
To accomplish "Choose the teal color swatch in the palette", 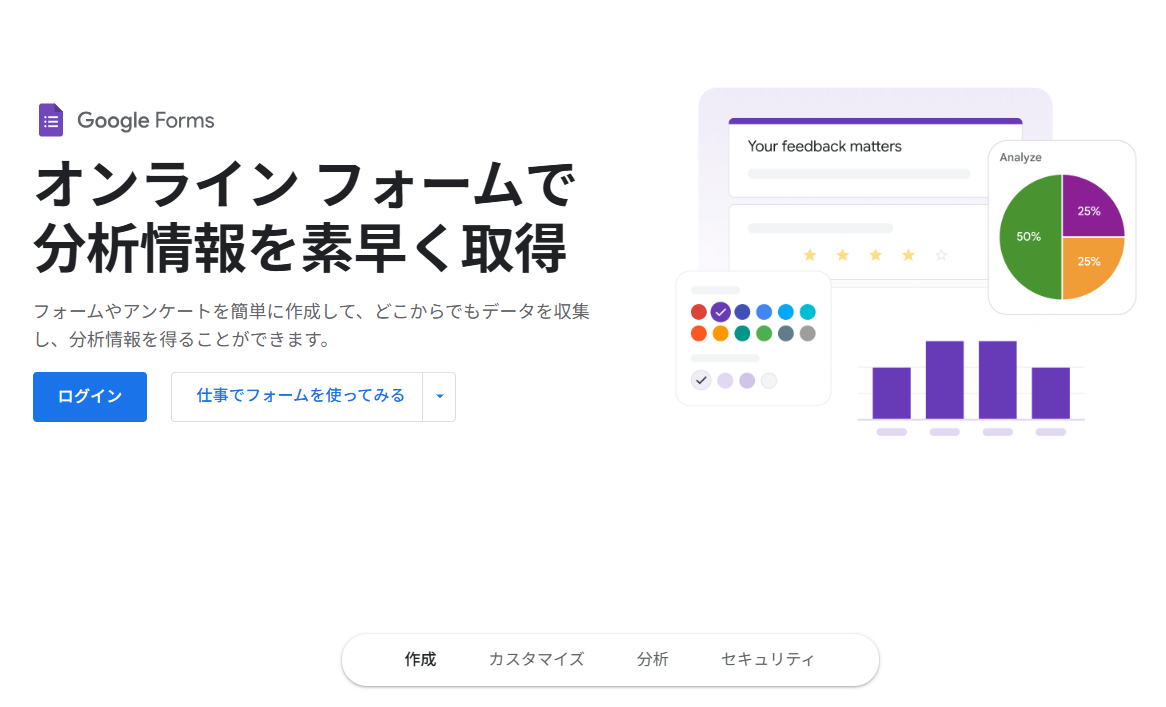I will (x=742, y=334).
